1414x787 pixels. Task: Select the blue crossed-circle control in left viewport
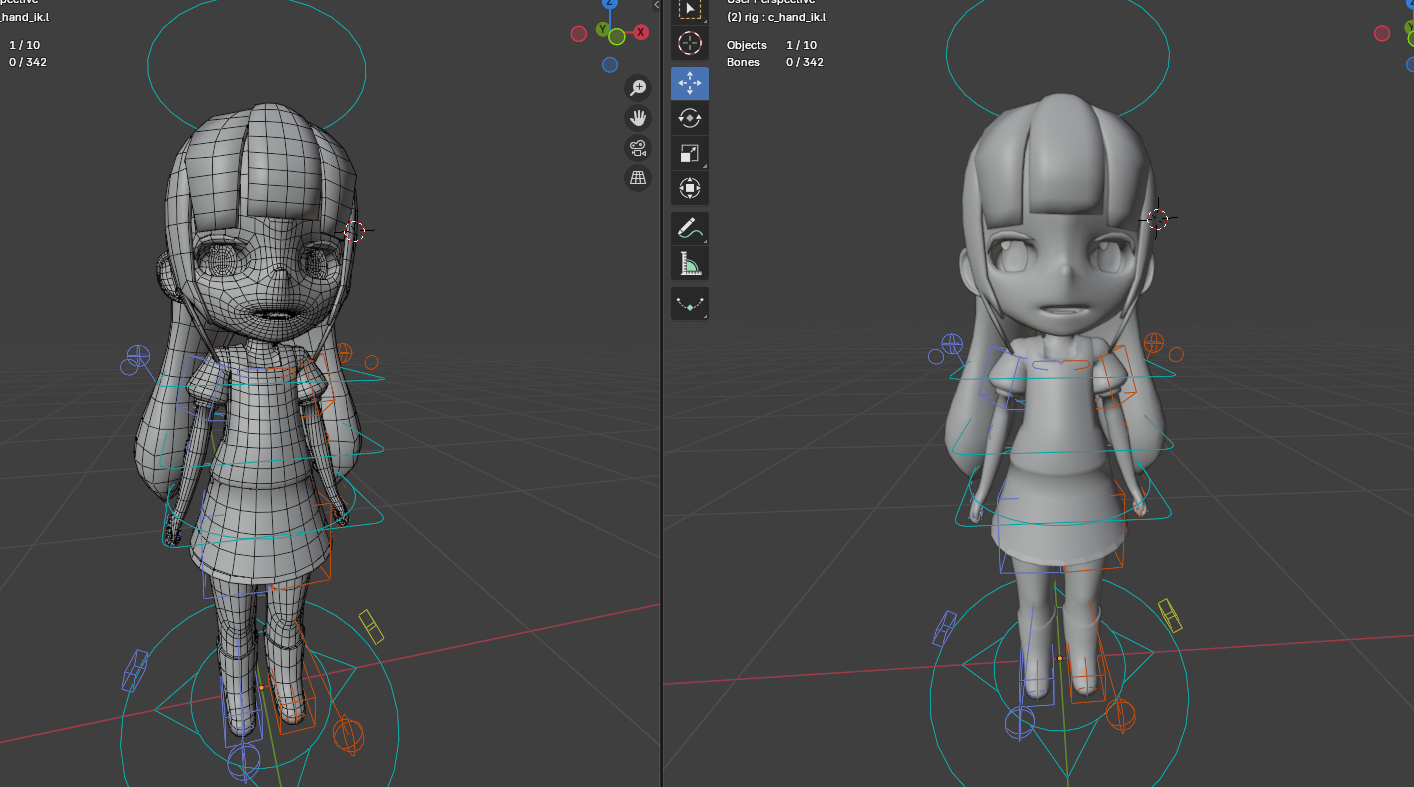[138, 357]
